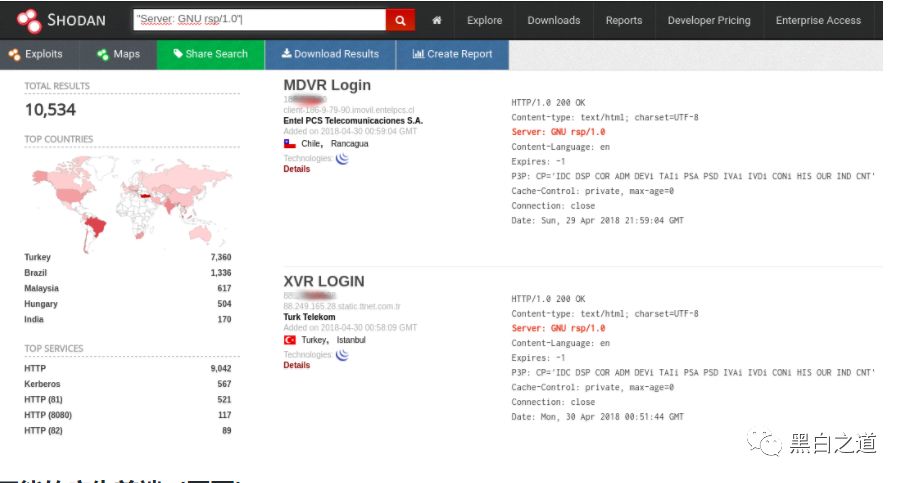Click hostname client-186-9-79-90.imovil.entelpcs.cl
Image resolution: width=906 pixels, height=483 pixels.
[348, 110]
